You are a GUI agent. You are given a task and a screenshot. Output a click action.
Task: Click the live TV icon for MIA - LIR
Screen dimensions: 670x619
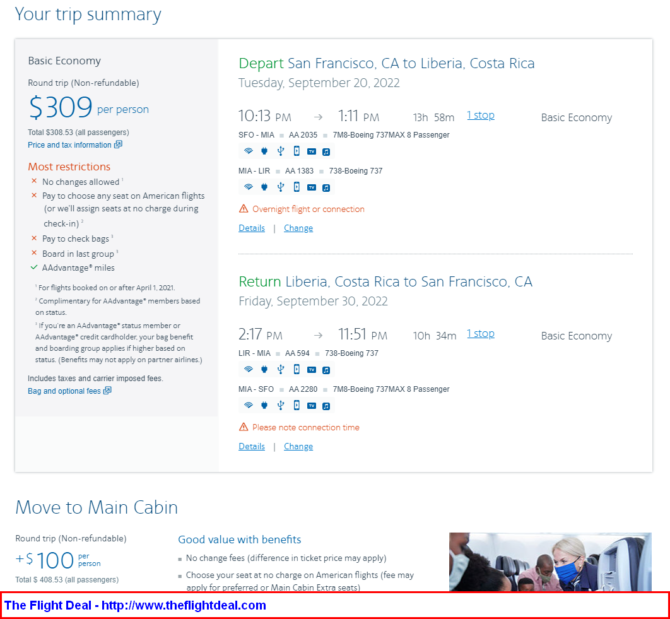(311, 187)
